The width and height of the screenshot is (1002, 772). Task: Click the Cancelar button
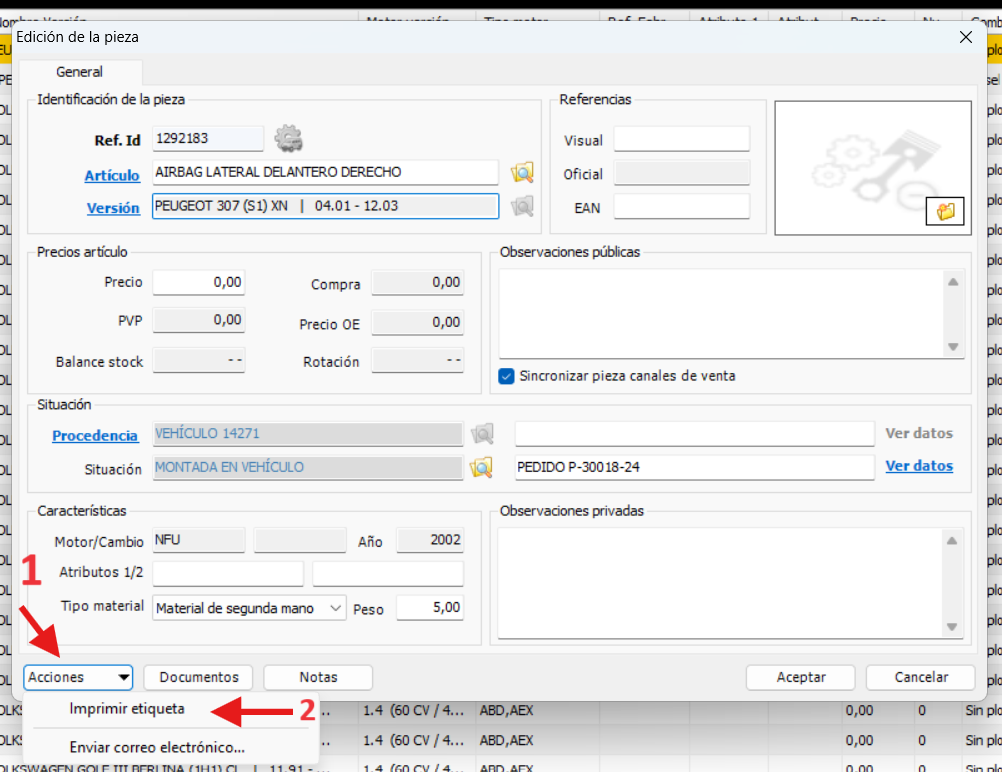pyautogui.click(x=920, y=677)
